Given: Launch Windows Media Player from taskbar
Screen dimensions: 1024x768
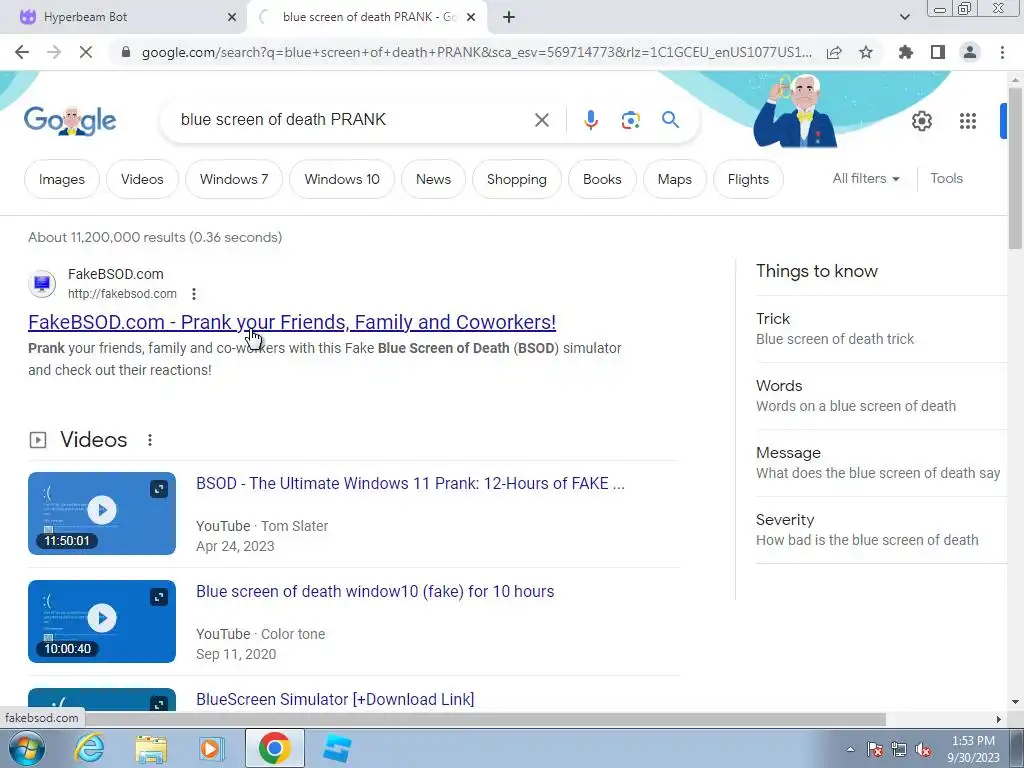Looking at the screenshot, I should [212, 748].
